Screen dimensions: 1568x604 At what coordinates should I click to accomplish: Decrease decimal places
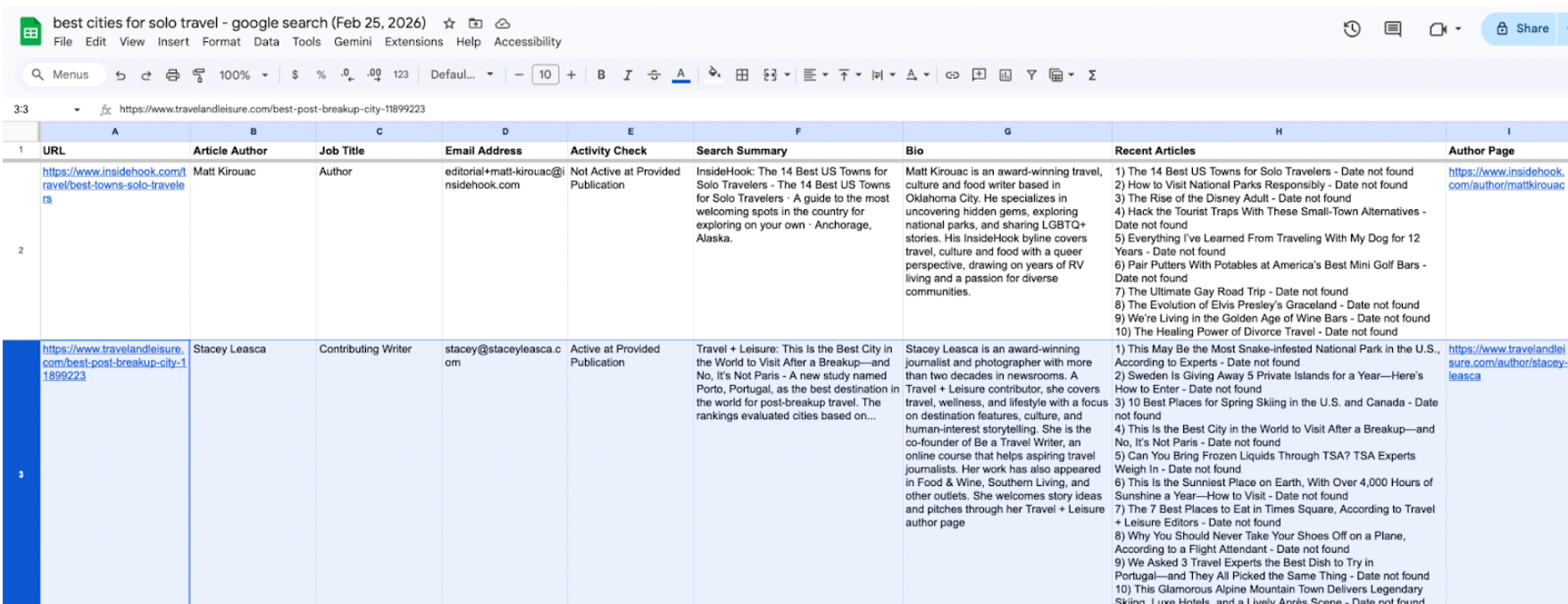click(347, 75)
